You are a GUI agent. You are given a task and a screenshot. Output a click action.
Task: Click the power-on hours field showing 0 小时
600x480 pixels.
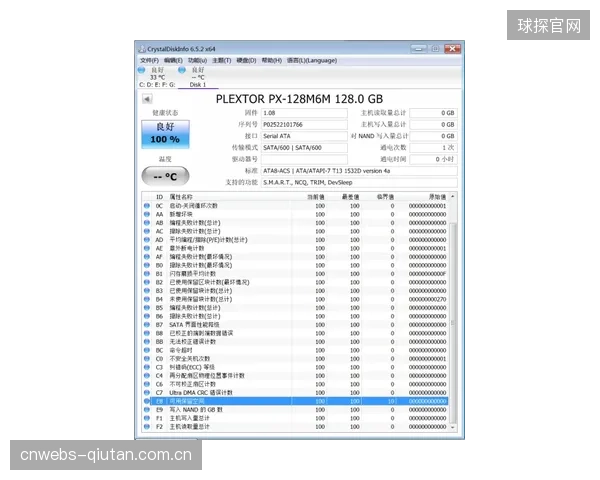tap(434, 159)
